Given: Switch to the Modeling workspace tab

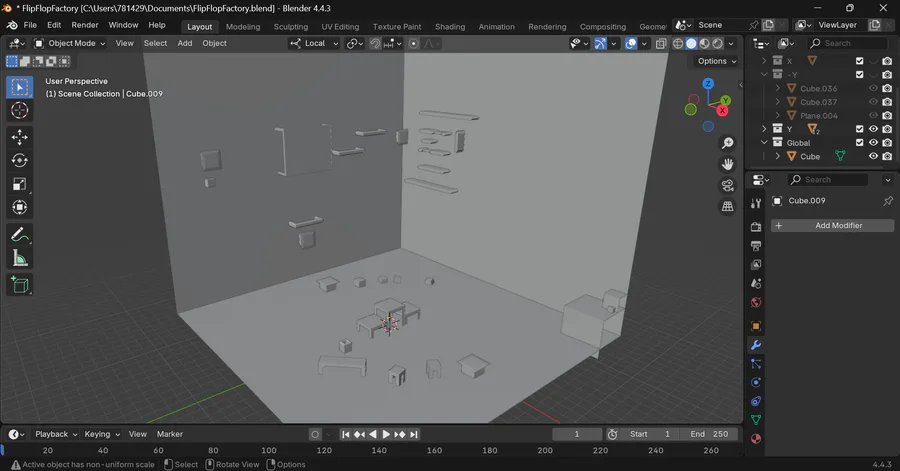Looking at the screenshot, I should pos(243,26).
